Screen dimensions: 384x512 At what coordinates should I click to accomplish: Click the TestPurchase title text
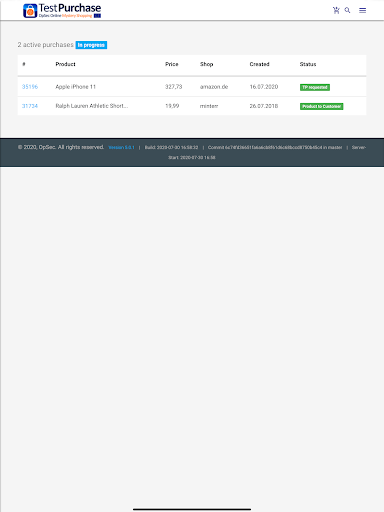pyautogui.click(x=70, y=8)
